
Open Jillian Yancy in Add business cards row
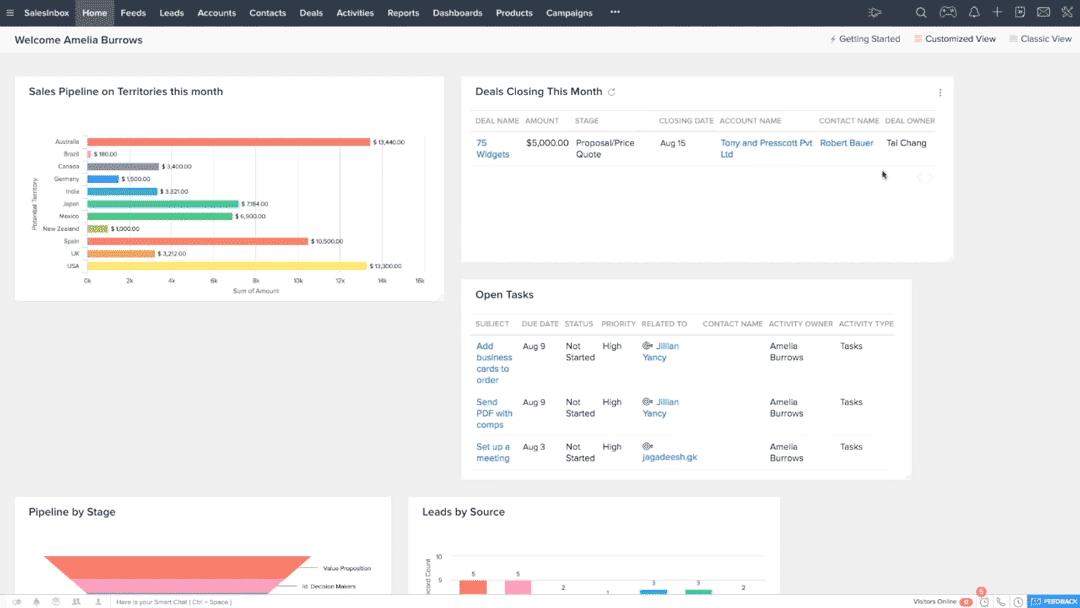(x=661, y=352)
